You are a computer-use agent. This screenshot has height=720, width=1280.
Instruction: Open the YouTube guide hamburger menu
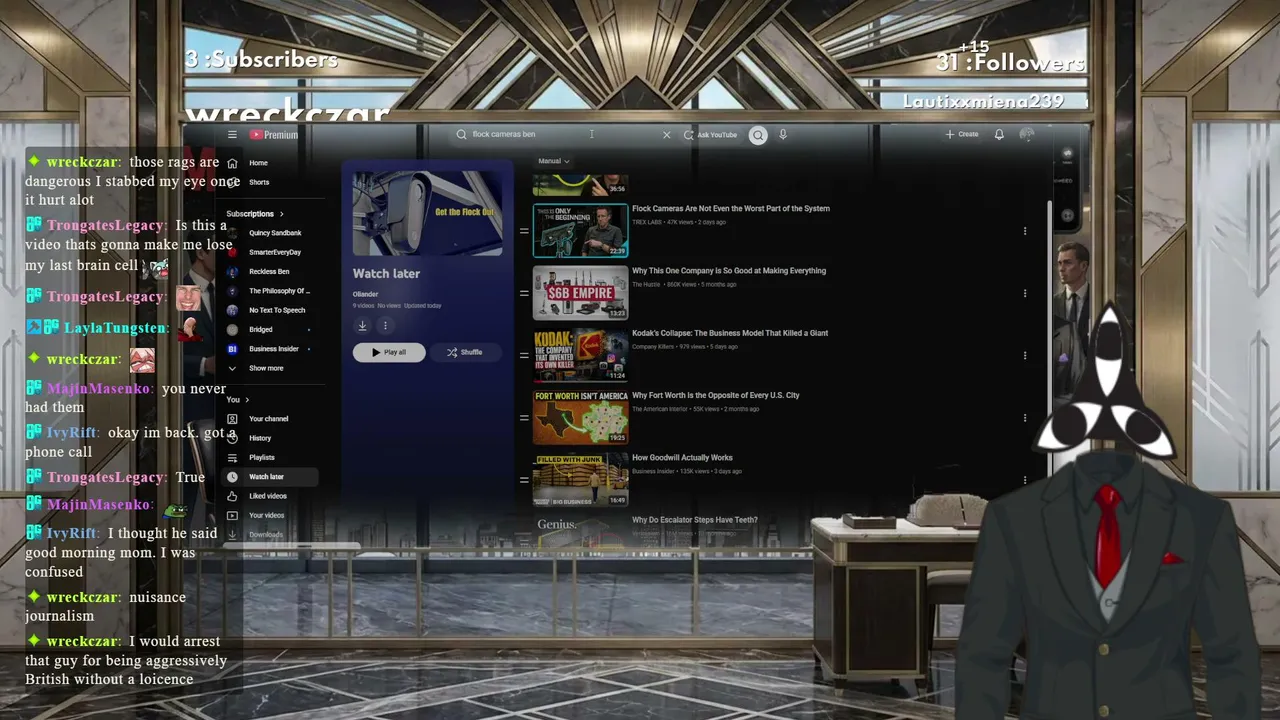232,135
